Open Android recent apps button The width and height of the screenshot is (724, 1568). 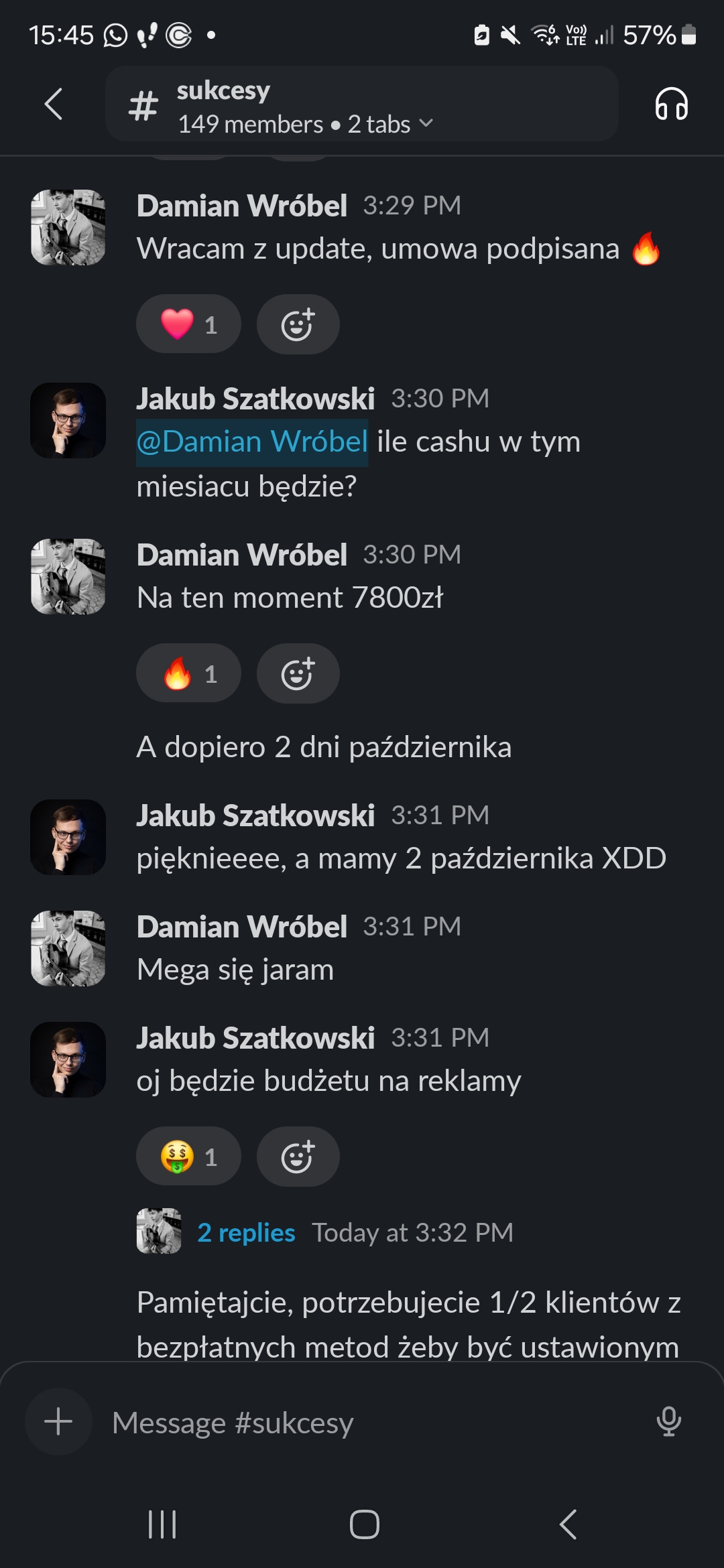162,1524
